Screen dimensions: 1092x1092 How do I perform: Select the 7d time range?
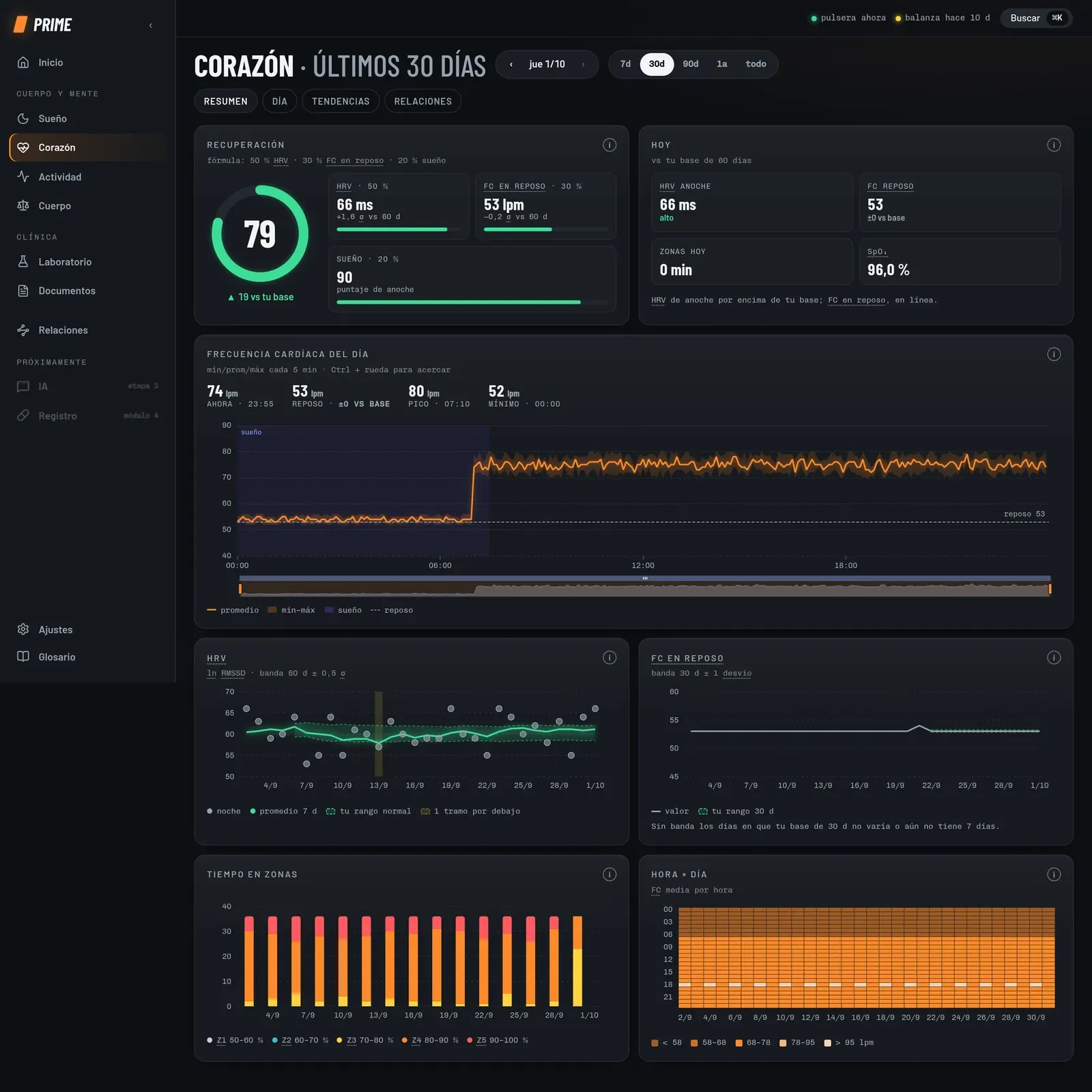[x=625, y=64]
